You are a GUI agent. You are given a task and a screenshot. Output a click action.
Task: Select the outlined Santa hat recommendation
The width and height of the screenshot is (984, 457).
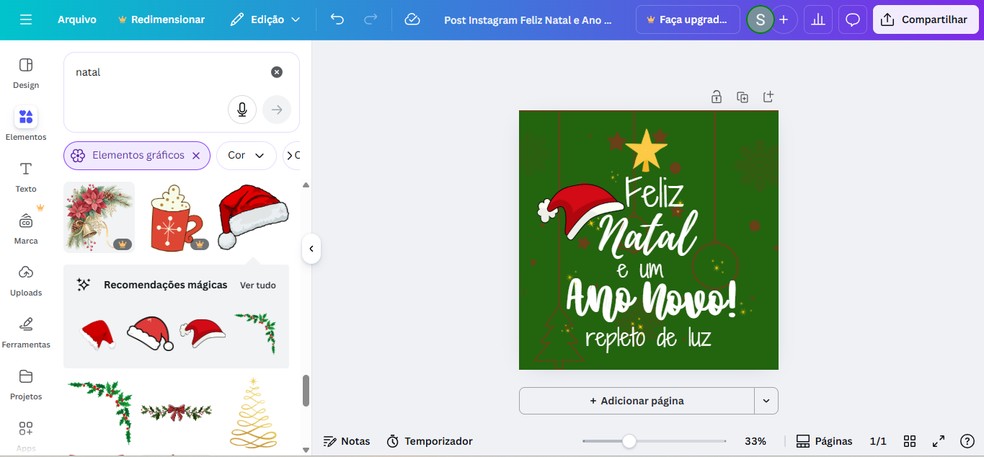click(151, 333)
